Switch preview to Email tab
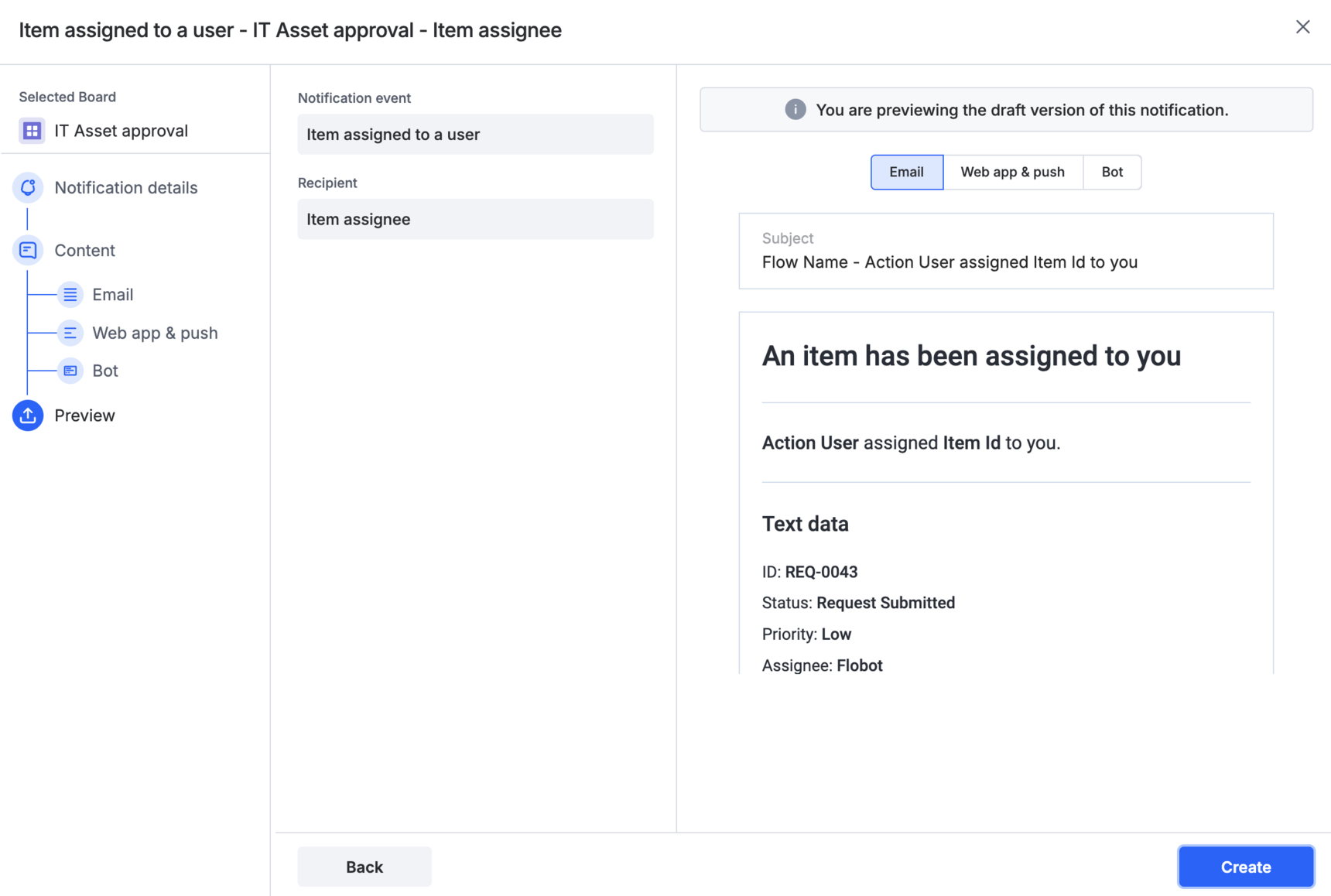1331x896 pixels. (x=906, y=172)
